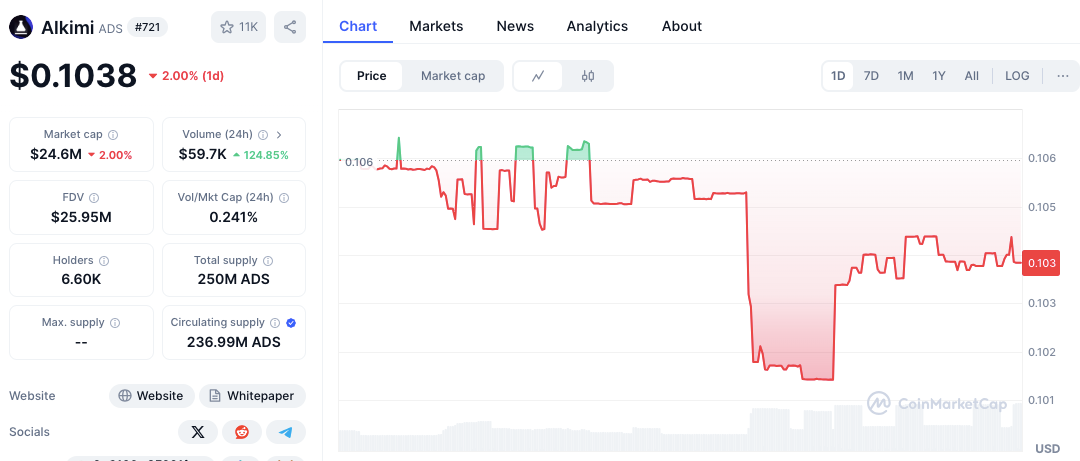Image resolution: width=1080 pixels, height=461 pixels.
Task: Open the Website link button
Action: [x=152, y=396]
